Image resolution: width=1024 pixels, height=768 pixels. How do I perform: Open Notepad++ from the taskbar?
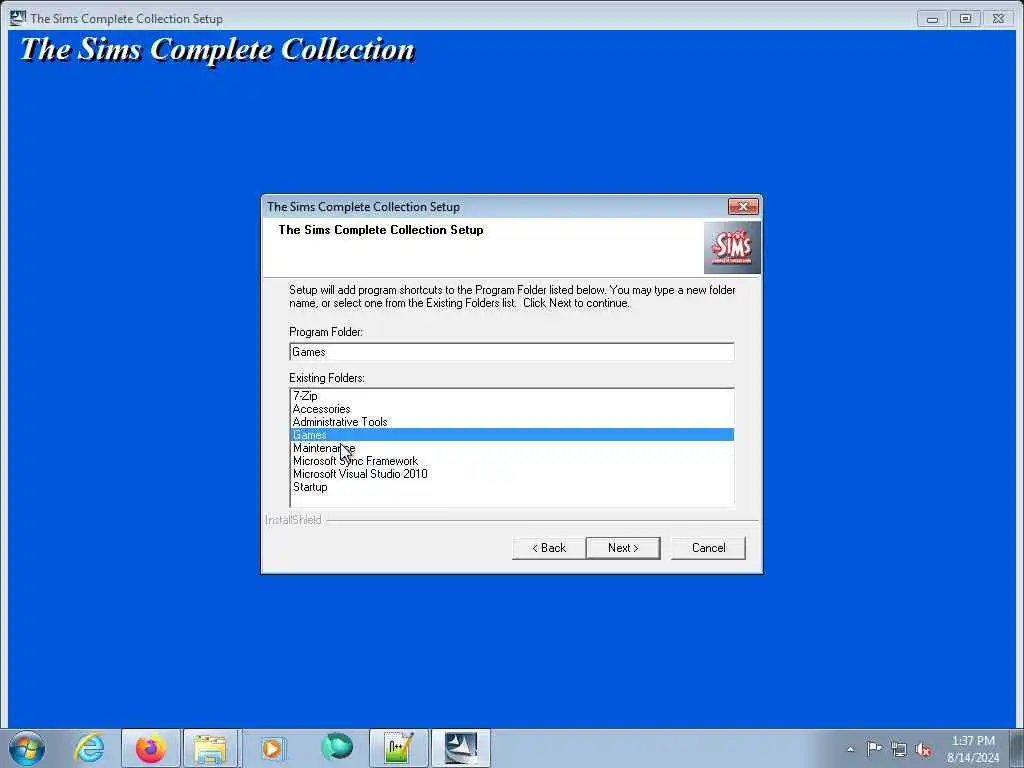pyautogui.click(x=398, y=748)
